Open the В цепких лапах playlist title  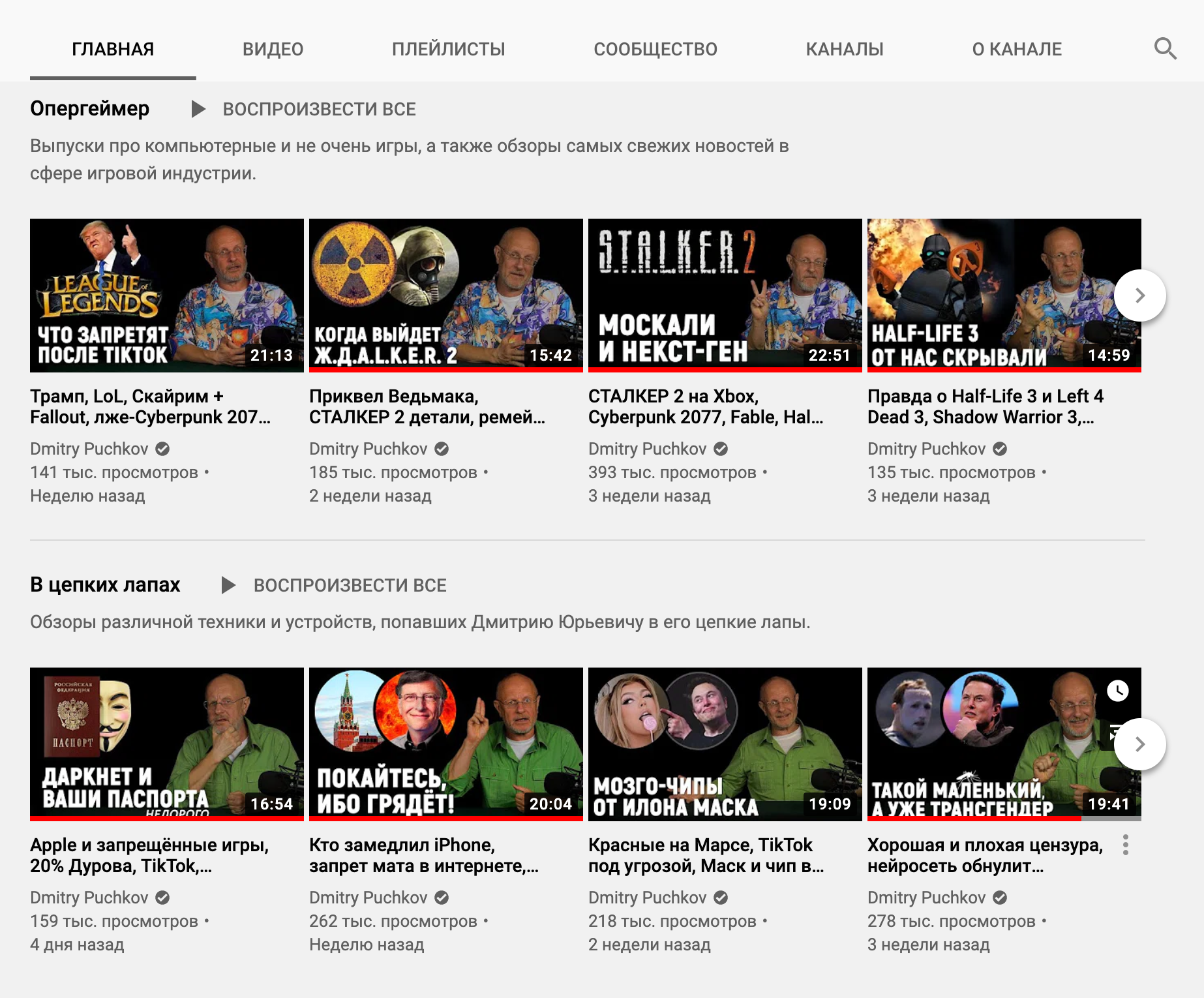(105, 584)
